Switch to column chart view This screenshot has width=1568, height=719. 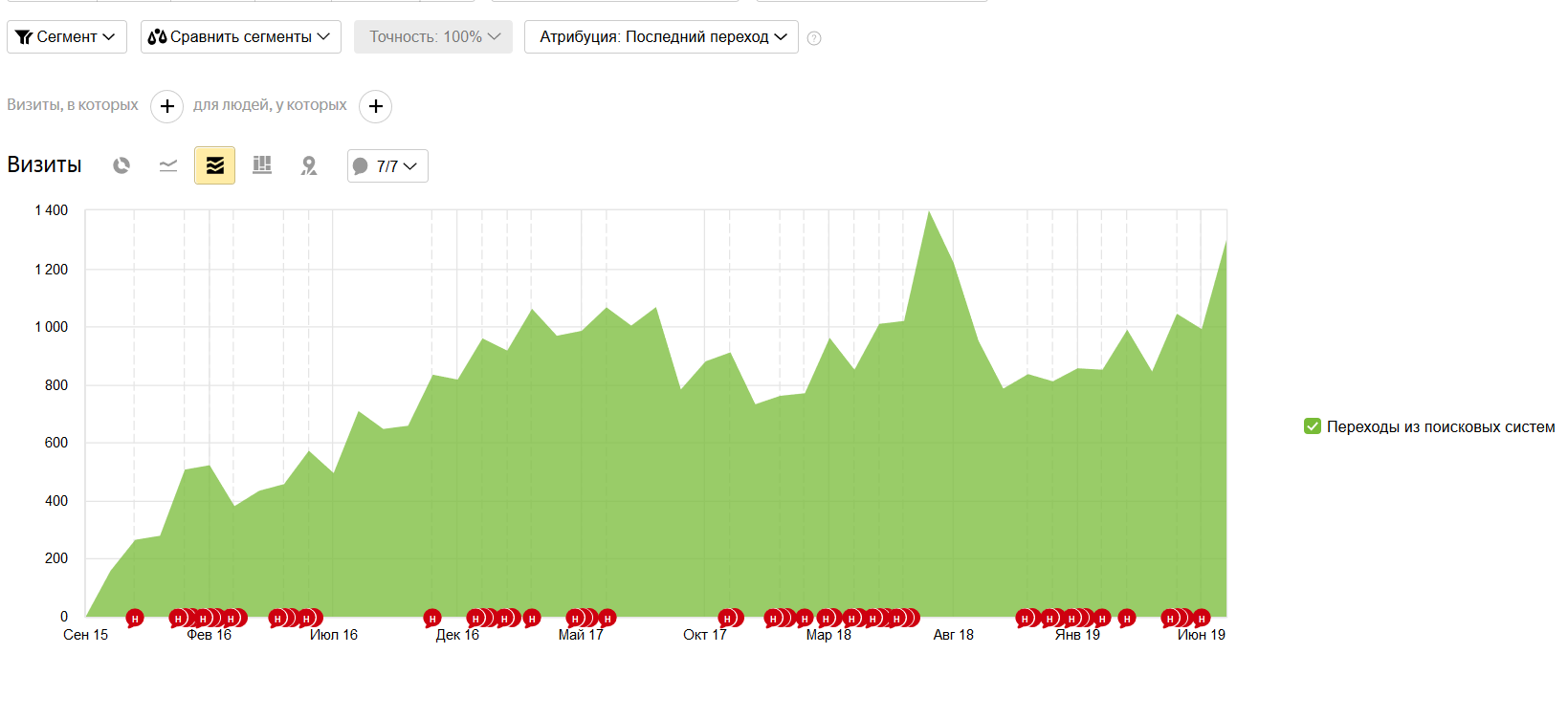(x=262, y=165)
